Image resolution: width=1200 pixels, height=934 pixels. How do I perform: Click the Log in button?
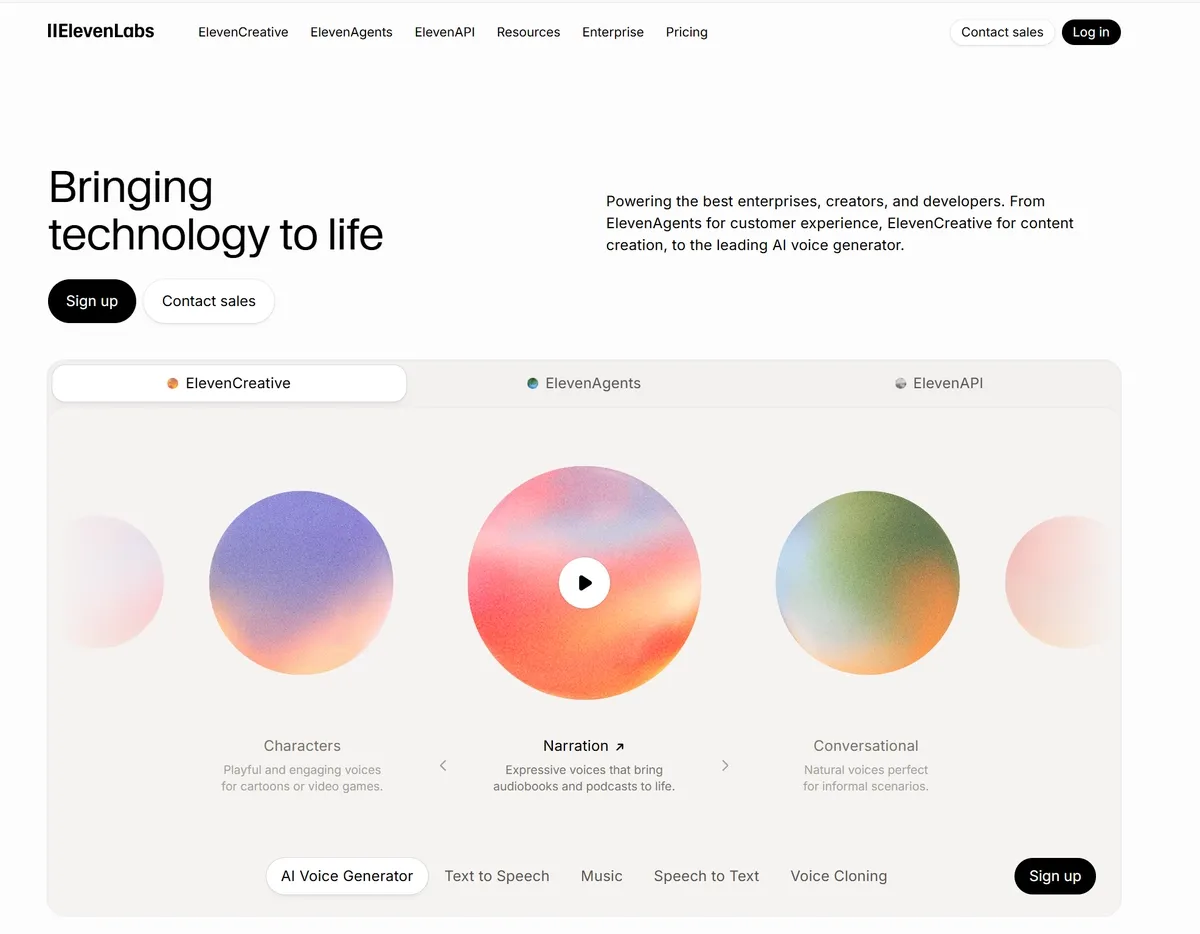[x=1091, y=32]
